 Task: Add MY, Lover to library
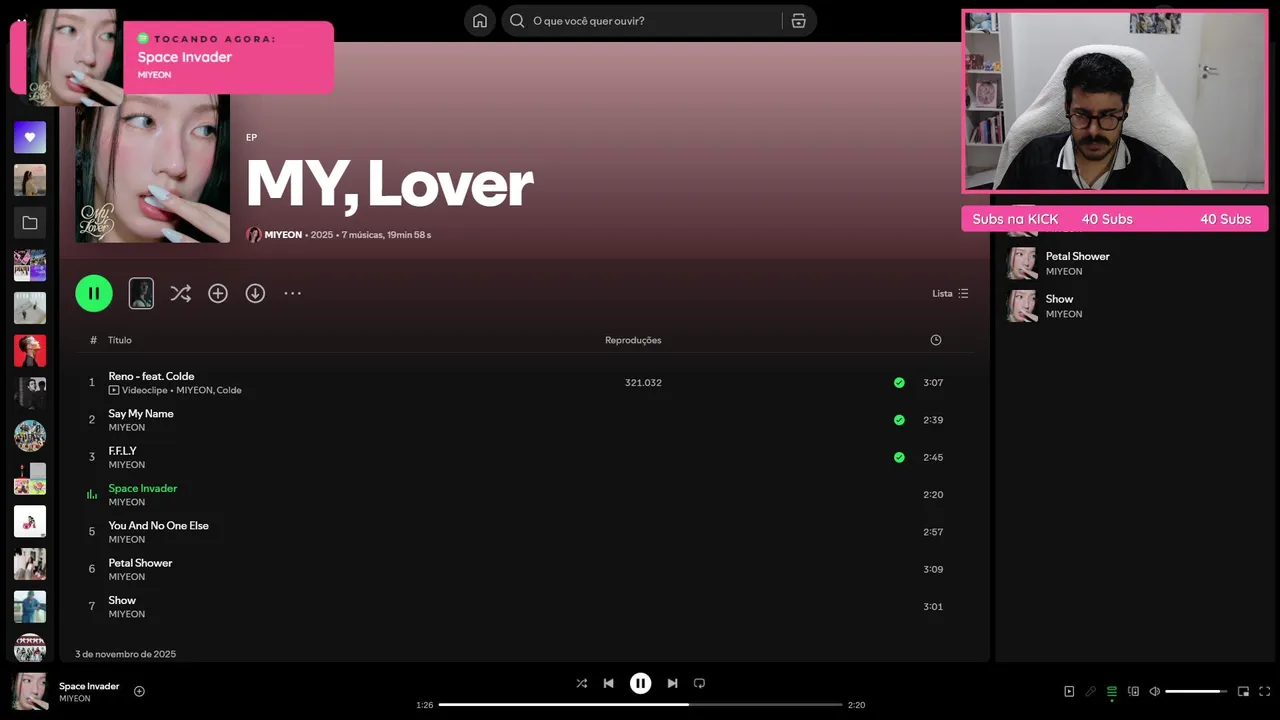coord(218,293)
